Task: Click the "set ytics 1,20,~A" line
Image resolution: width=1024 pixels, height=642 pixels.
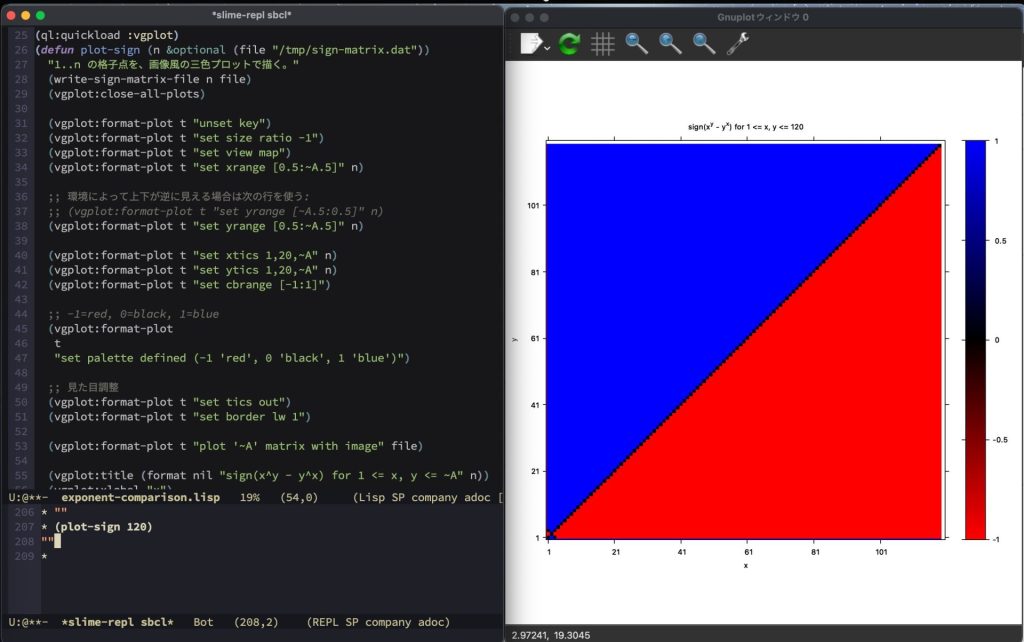Action: [x=192, y=270]
